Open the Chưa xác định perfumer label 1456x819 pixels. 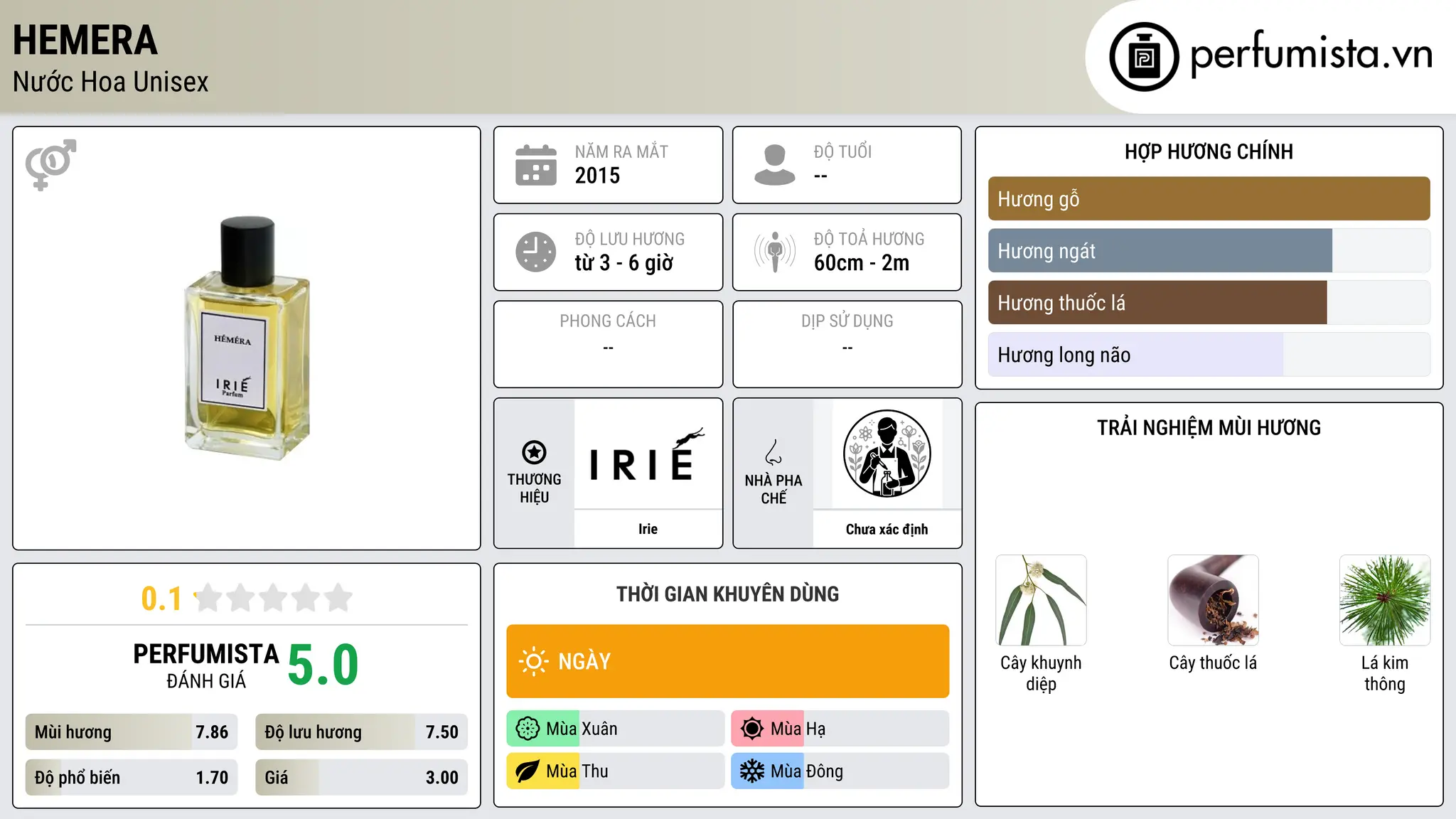(x=887, y=529)
